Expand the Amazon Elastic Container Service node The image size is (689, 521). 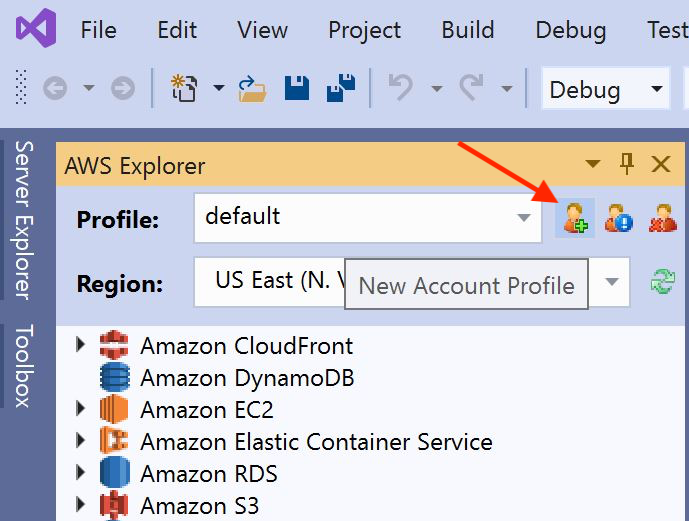(80, 441)
